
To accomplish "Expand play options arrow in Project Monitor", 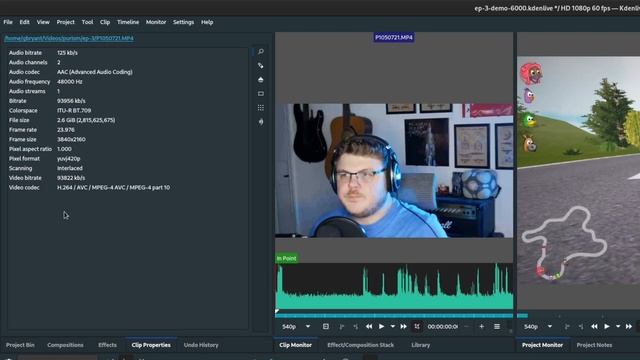I will pyautogui.click(x=618, y=327).
